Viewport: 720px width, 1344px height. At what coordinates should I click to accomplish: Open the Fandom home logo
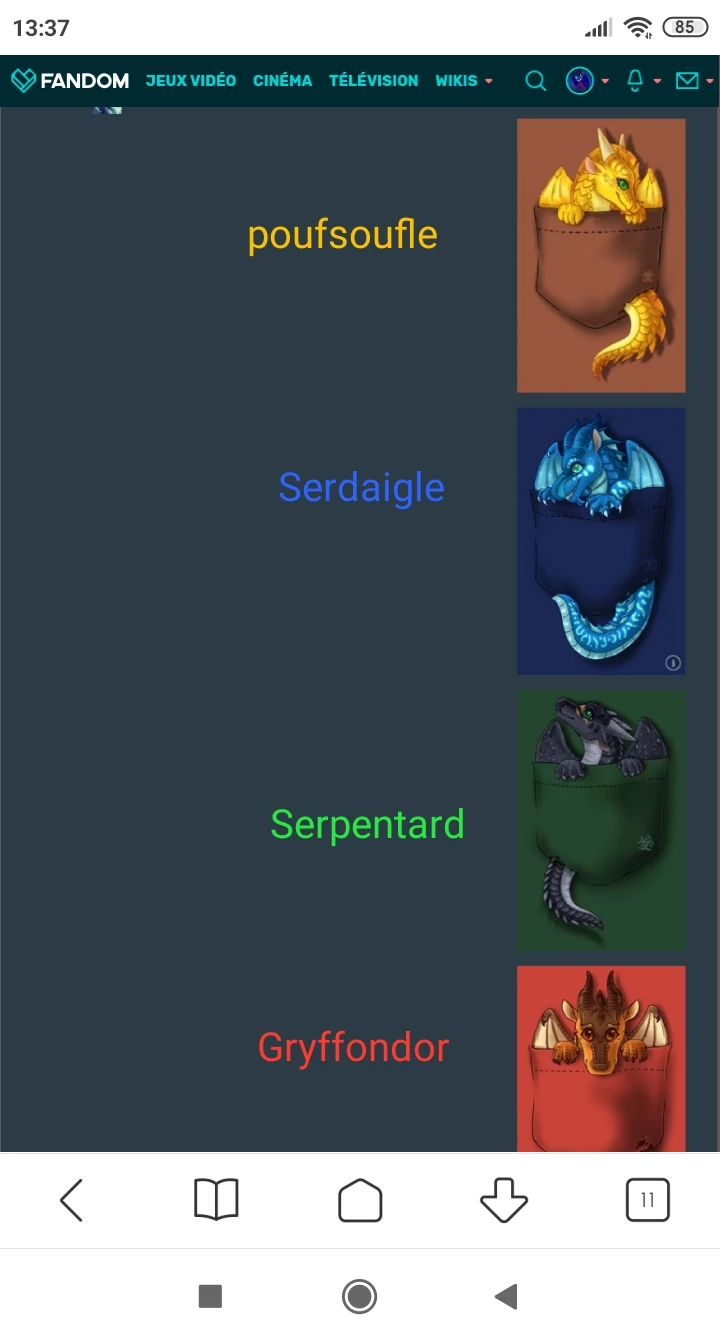click(x=70, y=81)
